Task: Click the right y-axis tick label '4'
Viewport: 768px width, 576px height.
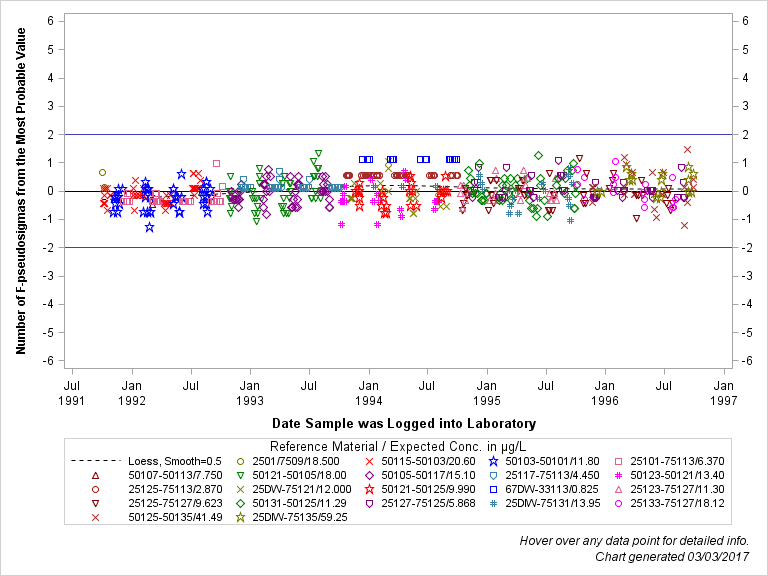Action: coord(745,78)
